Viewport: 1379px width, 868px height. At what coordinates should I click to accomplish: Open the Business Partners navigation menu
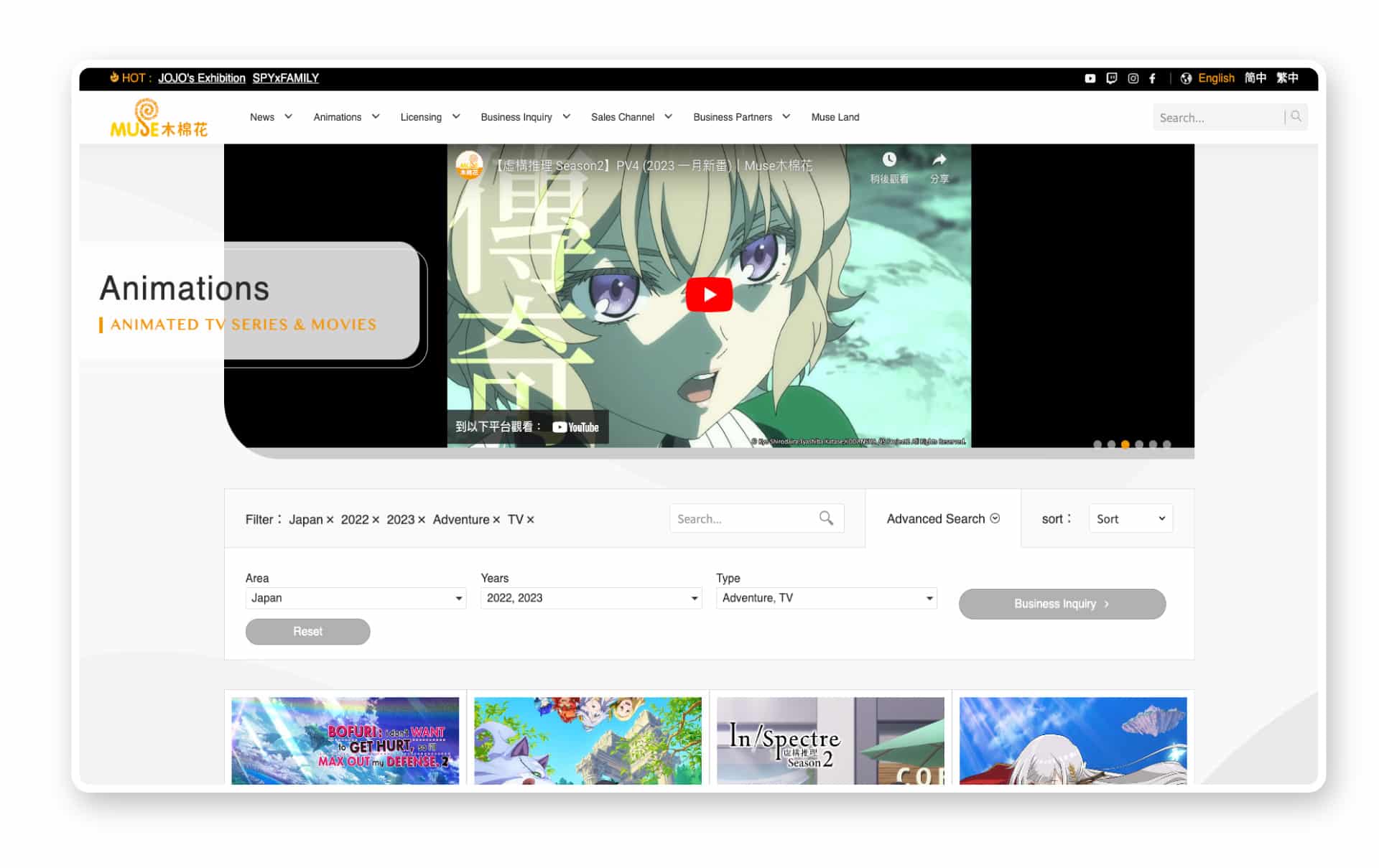pyautogui.click(x=741, y=117)
